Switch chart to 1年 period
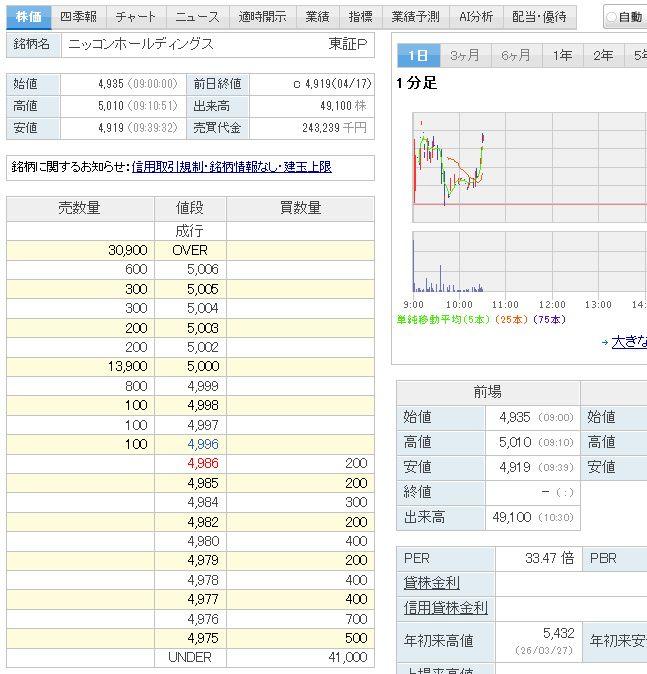Image resolution: width=647 pixels, height=674 pixels. click(x=562, y=55)
